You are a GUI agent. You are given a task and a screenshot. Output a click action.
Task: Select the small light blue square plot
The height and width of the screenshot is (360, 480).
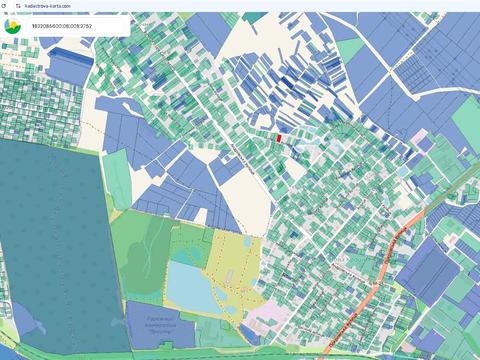(402, 171)
